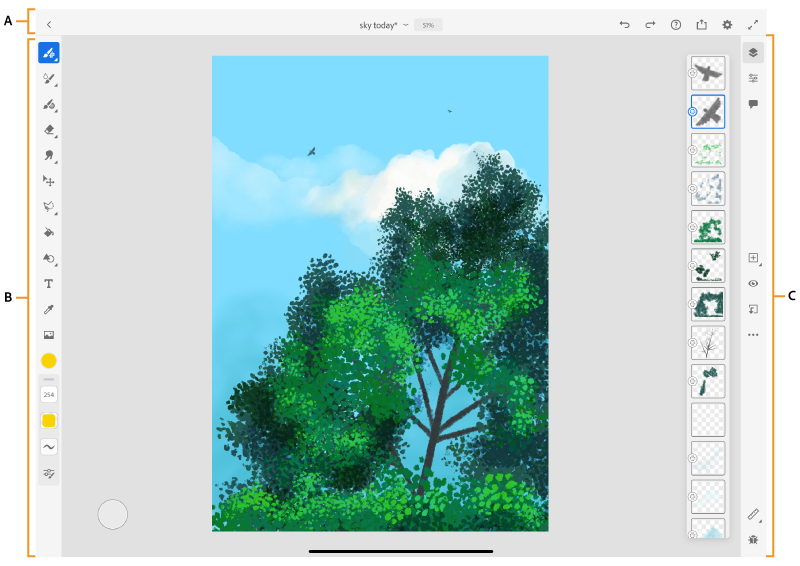The height and width of the screenshot is (566, 800).
Task: Select the Text tool
Action: pos(49,284)
